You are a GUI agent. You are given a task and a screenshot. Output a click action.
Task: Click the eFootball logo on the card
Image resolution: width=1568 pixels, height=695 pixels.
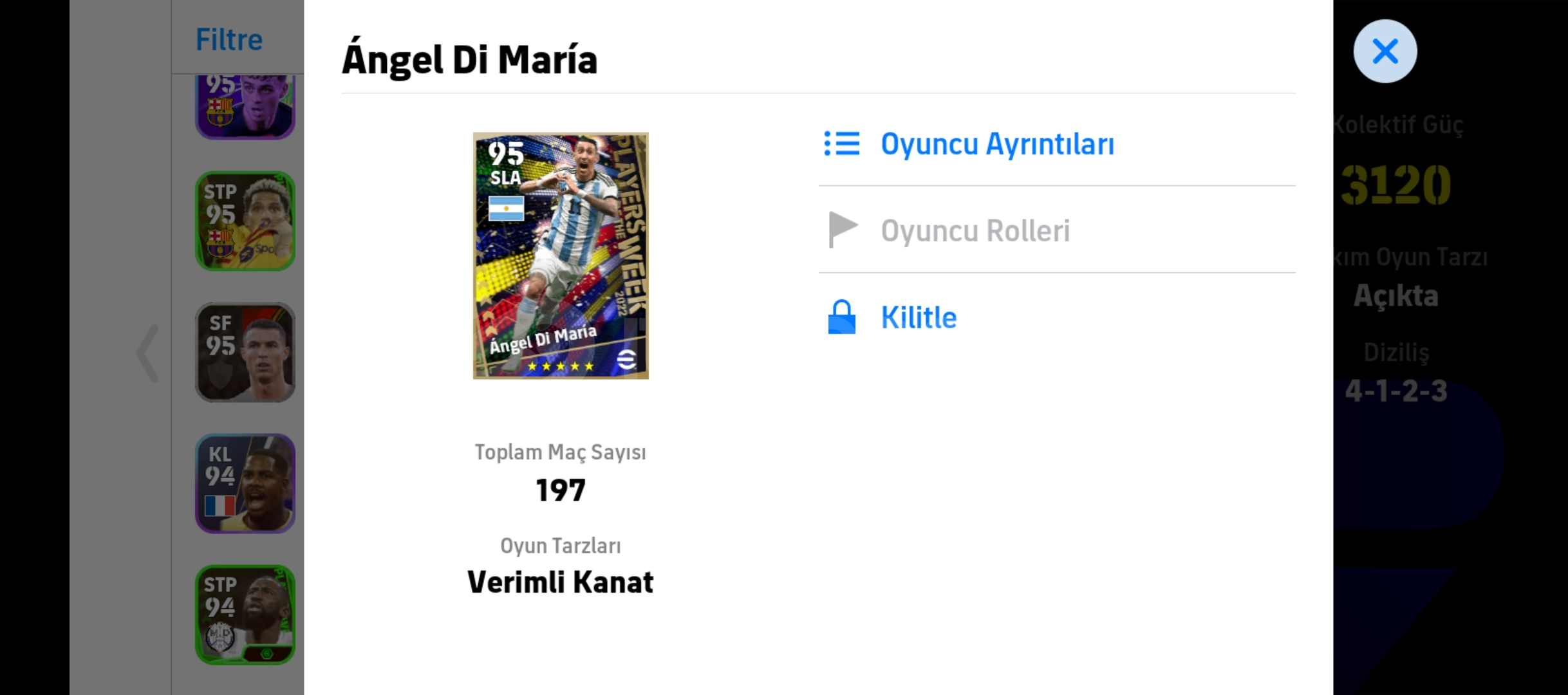tap(626, 359)
